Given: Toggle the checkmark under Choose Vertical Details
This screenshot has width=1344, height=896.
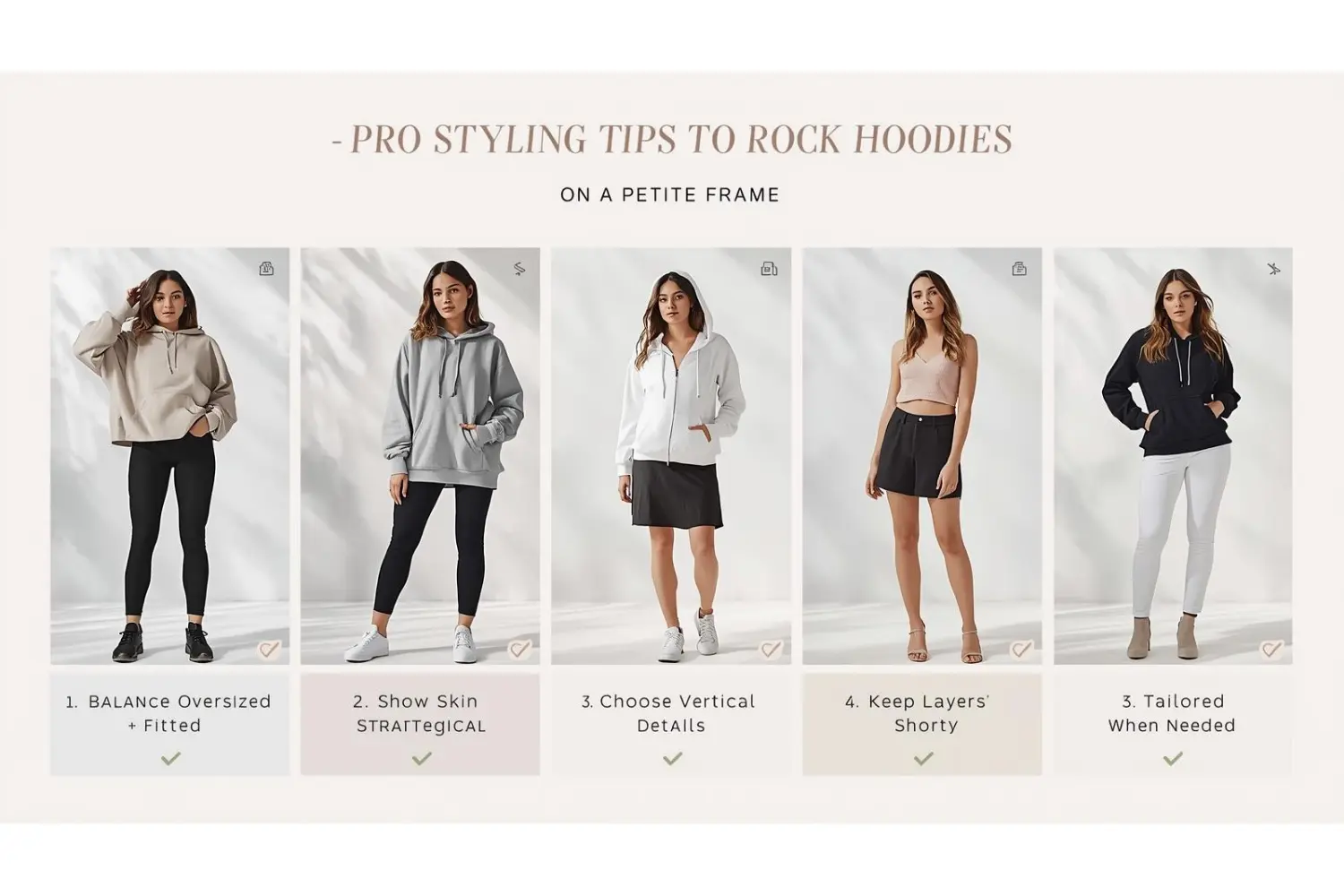Looking at the screenshot, I should (x=672, y=759).
